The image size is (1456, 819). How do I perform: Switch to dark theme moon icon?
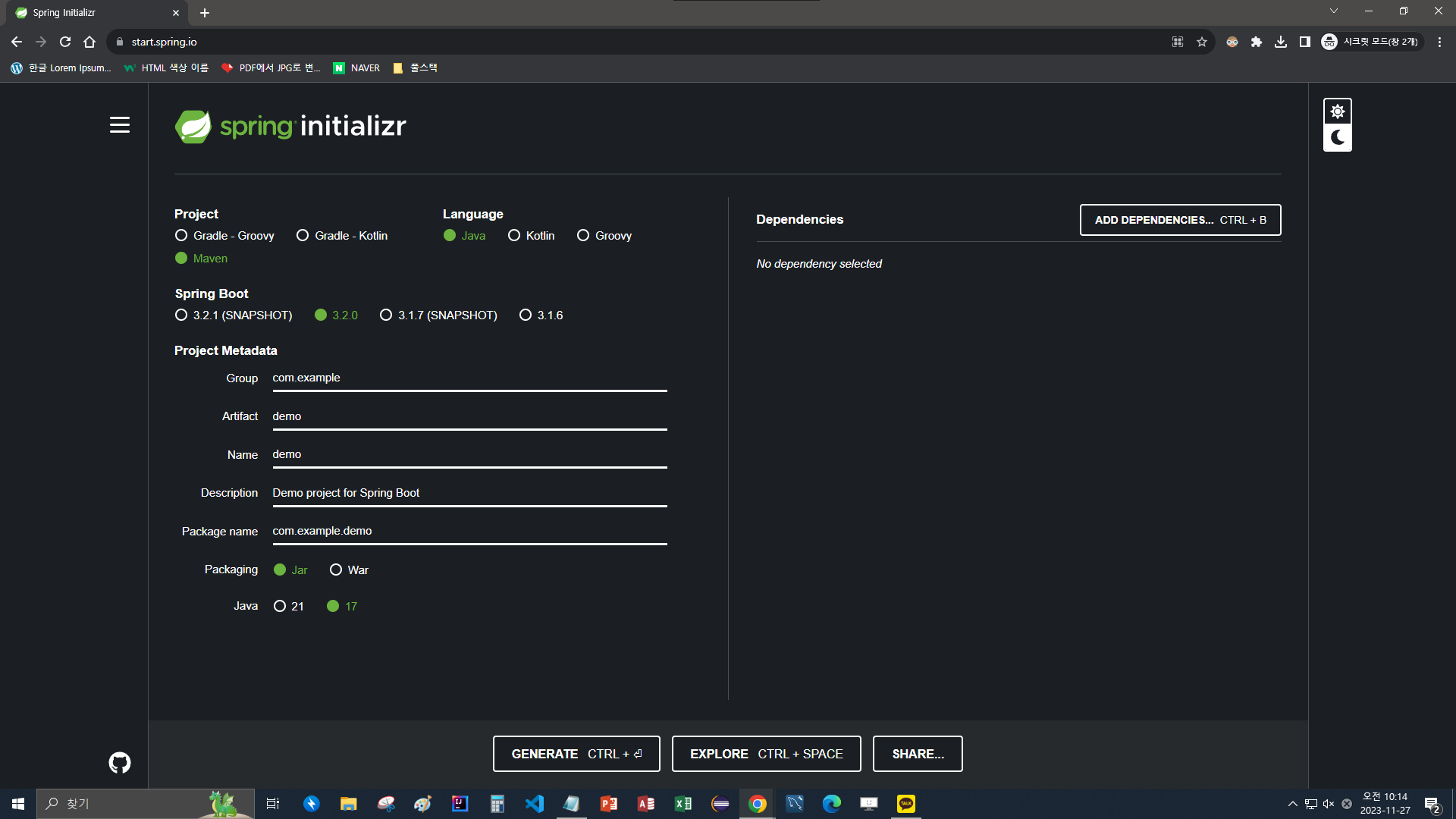(1337, 138)
